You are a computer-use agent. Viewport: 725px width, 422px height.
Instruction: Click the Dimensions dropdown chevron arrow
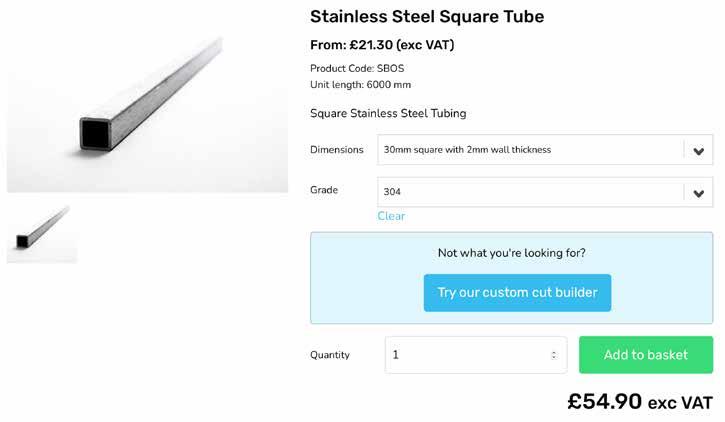[698, 151]
